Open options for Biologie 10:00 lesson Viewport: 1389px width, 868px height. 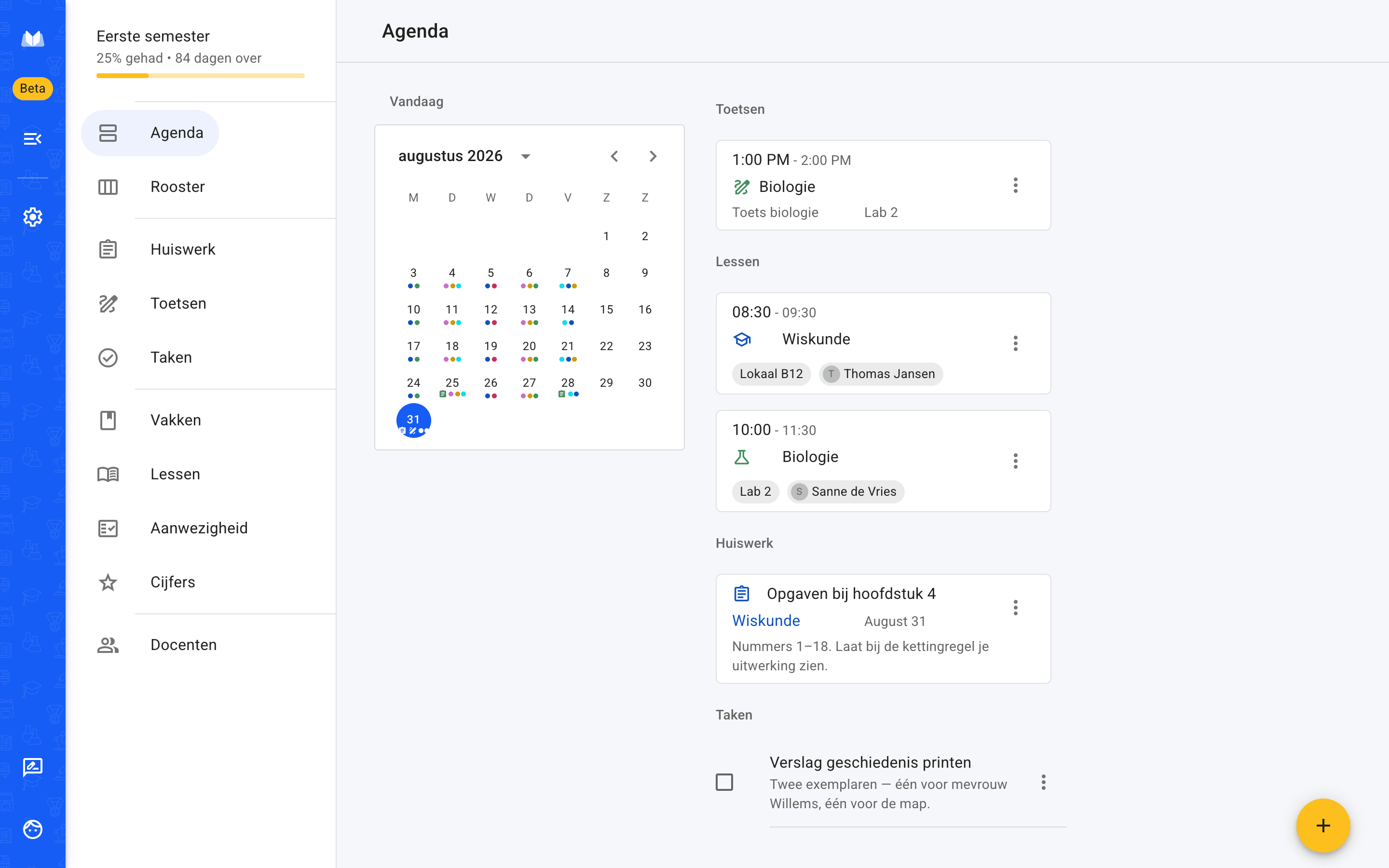[1015, 461]
